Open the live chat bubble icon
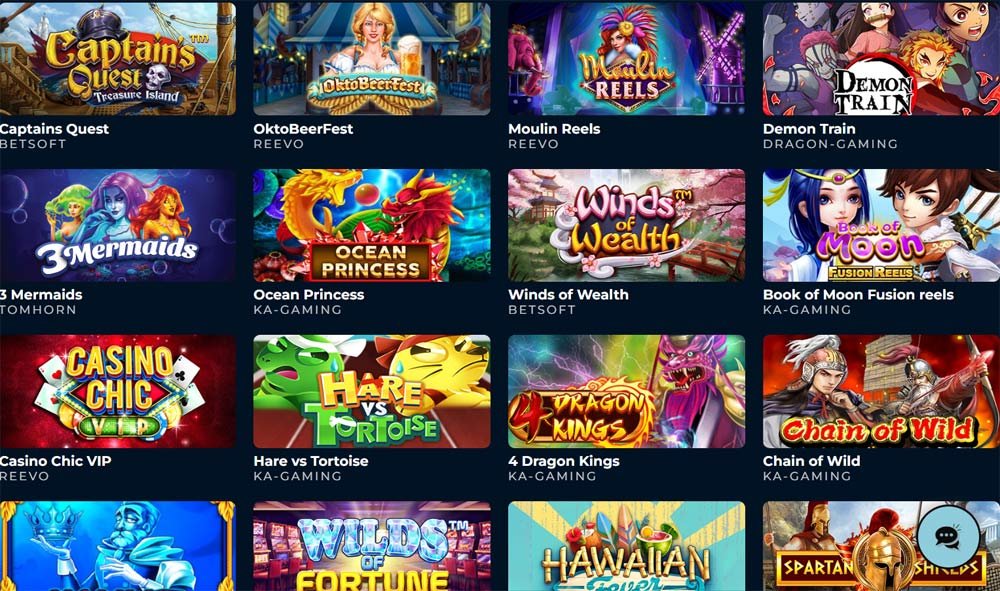The height and width of the screenshot is (591, 1000). [x=948, y=536]
